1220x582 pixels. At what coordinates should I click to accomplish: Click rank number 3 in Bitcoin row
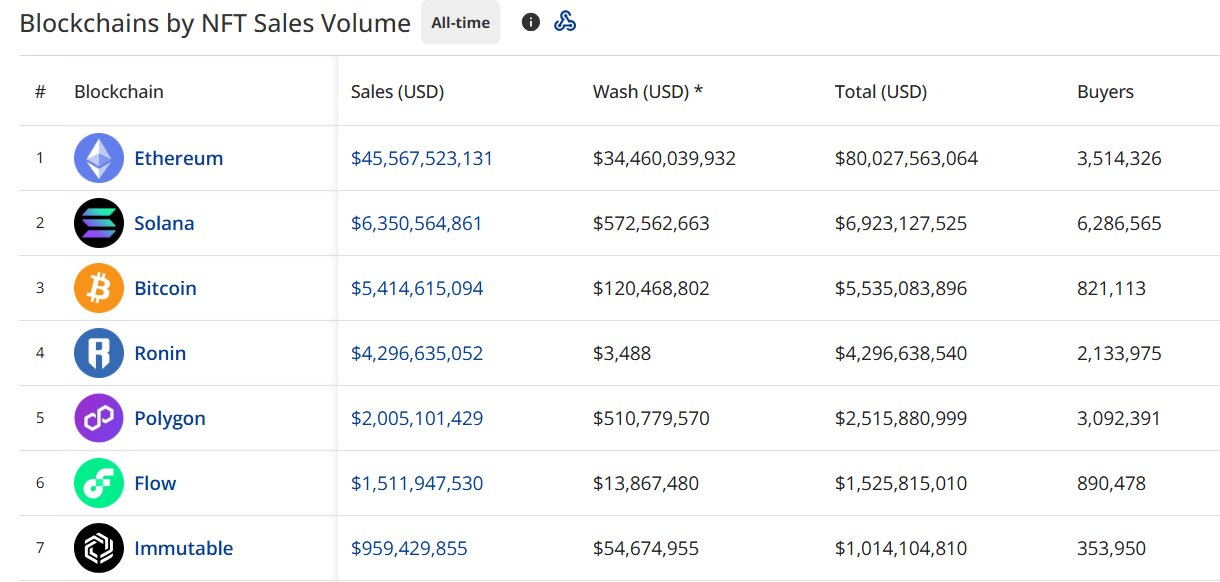pyautogui.click(x=40, y=288)
